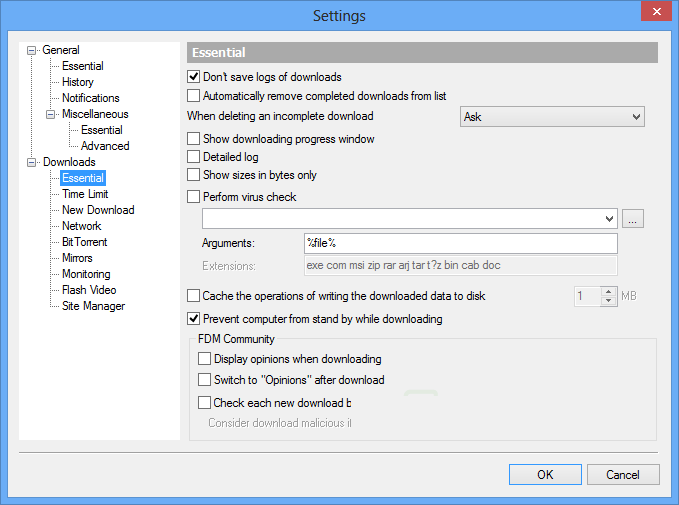Click the browse button for virus checker
The image size is (679, 505).
[x=632, y=218]
